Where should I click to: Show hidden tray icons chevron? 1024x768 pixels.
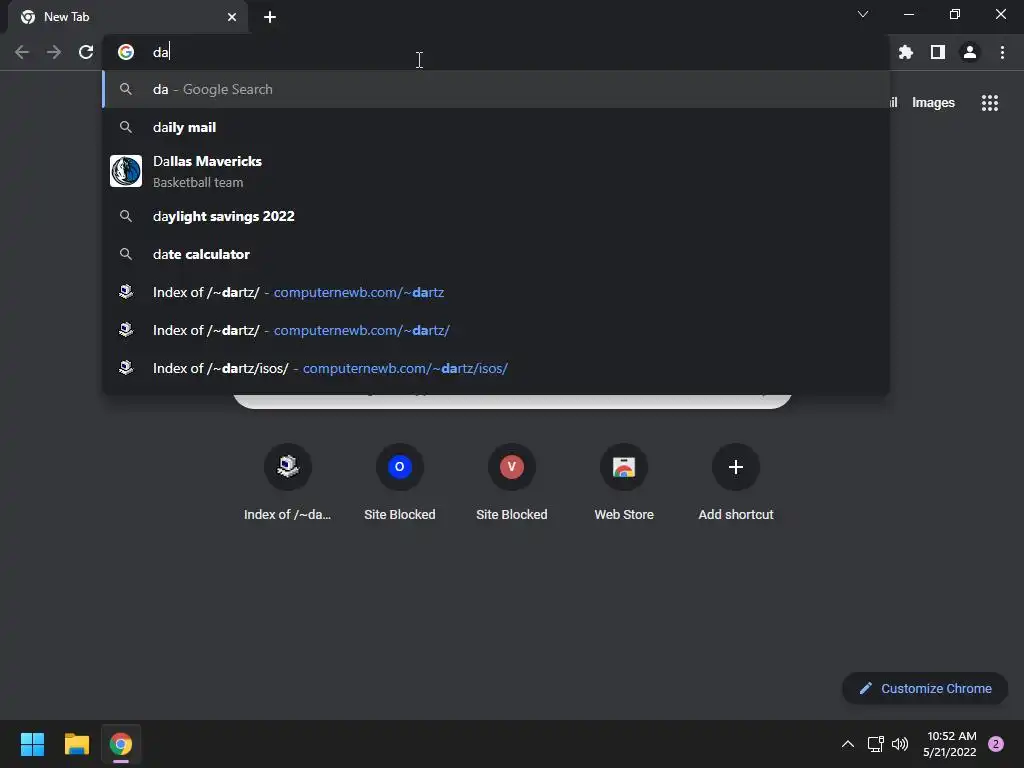pos(848,744)
